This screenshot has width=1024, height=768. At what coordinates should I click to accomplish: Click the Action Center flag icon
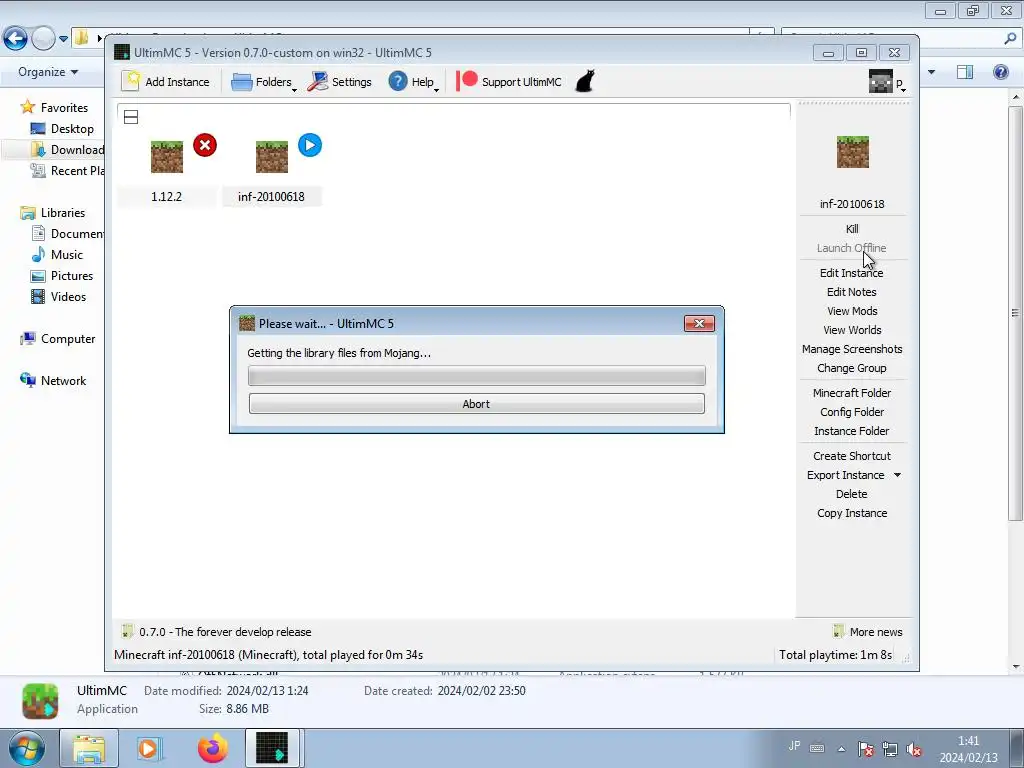865,749
